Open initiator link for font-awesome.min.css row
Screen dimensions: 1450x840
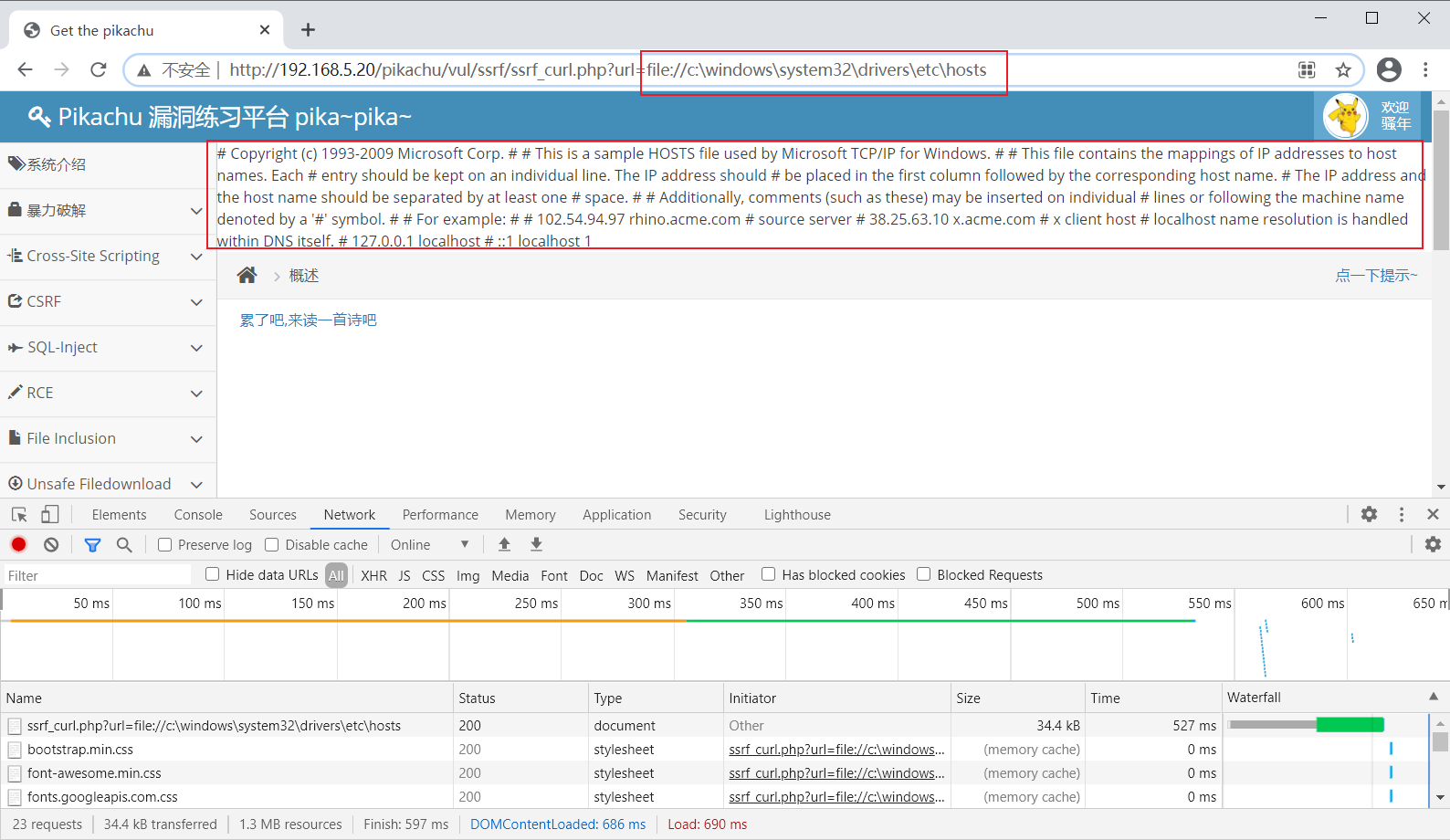(x=836, y=773)
